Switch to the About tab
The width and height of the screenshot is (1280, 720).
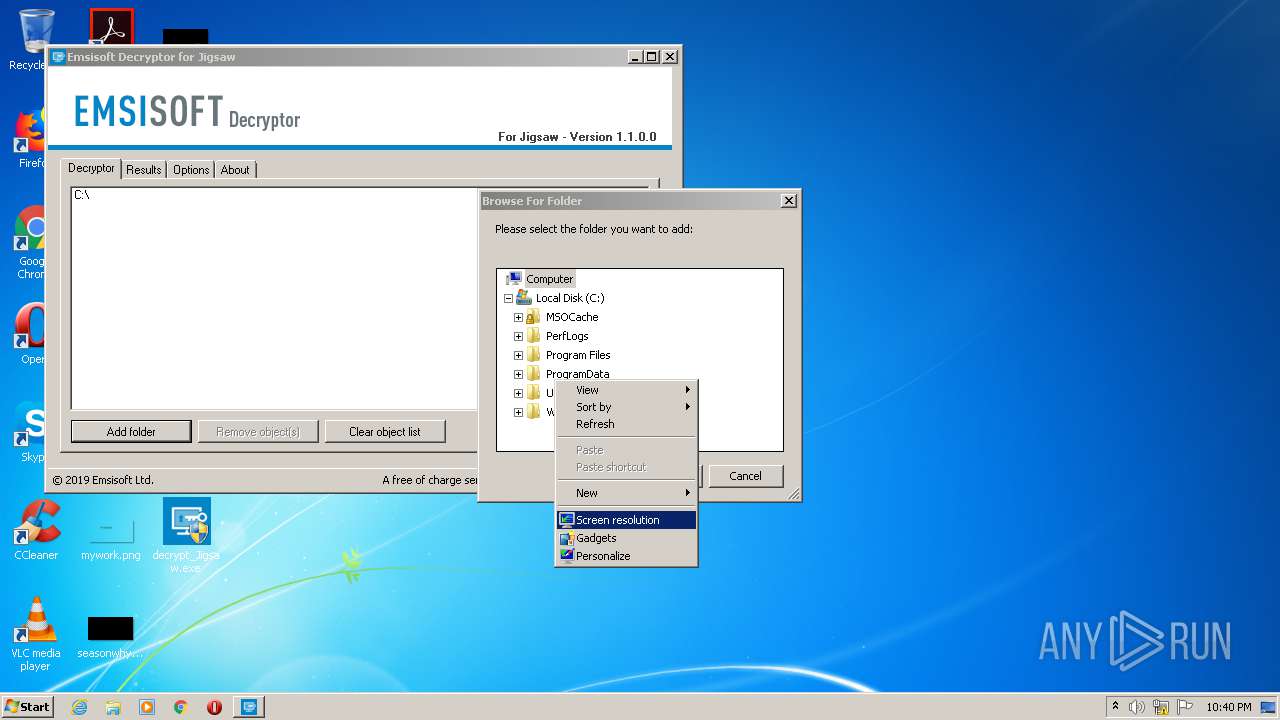tap(235, 170)
